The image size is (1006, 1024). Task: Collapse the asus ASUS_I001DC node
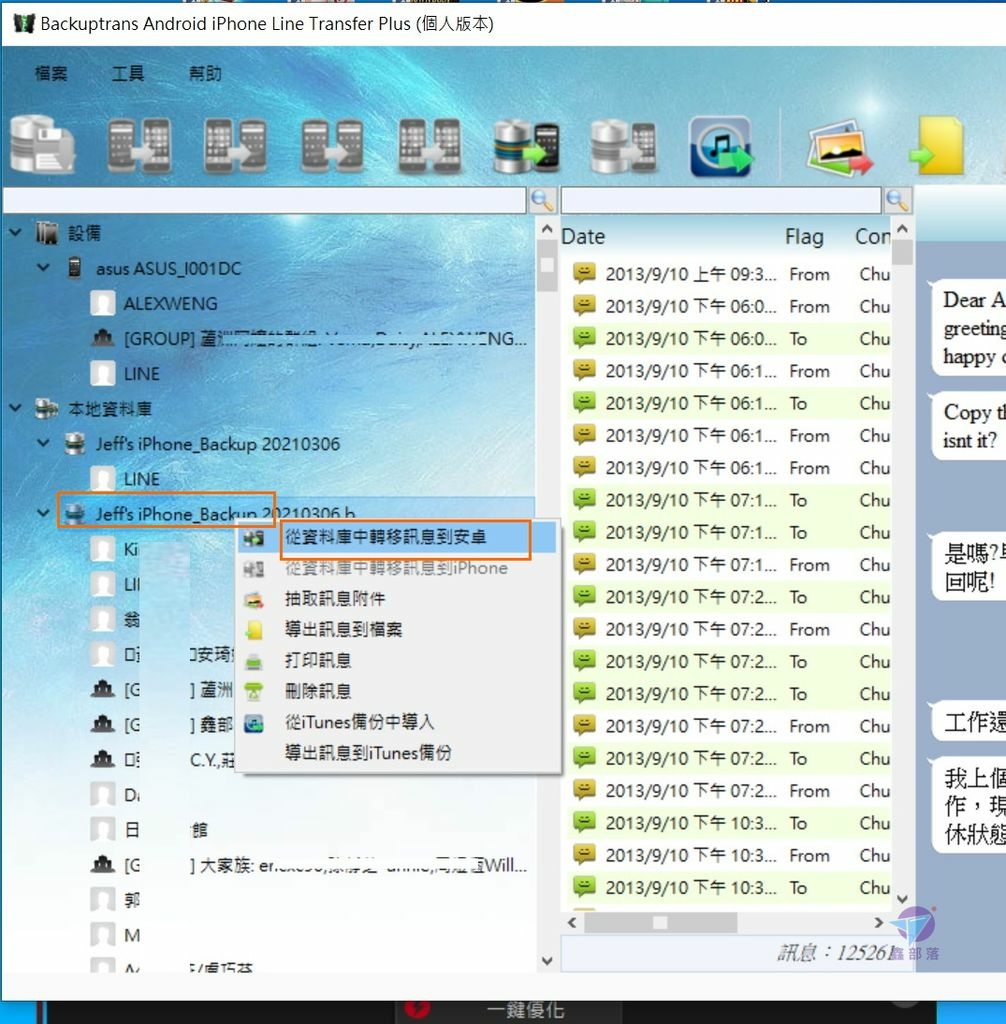tap(43, 268)
